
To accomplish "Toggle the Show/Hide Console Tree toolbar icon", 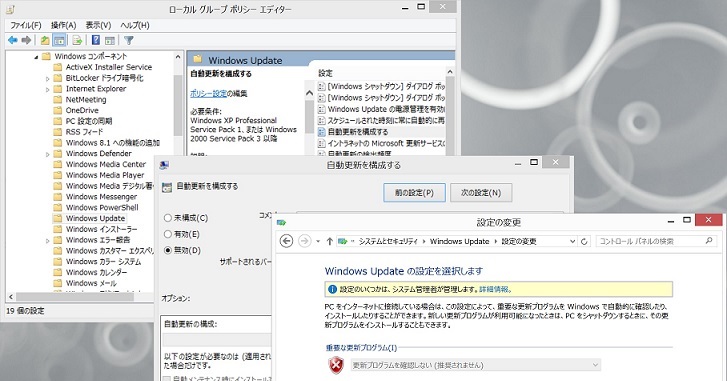I will click(x=59, y=40).
